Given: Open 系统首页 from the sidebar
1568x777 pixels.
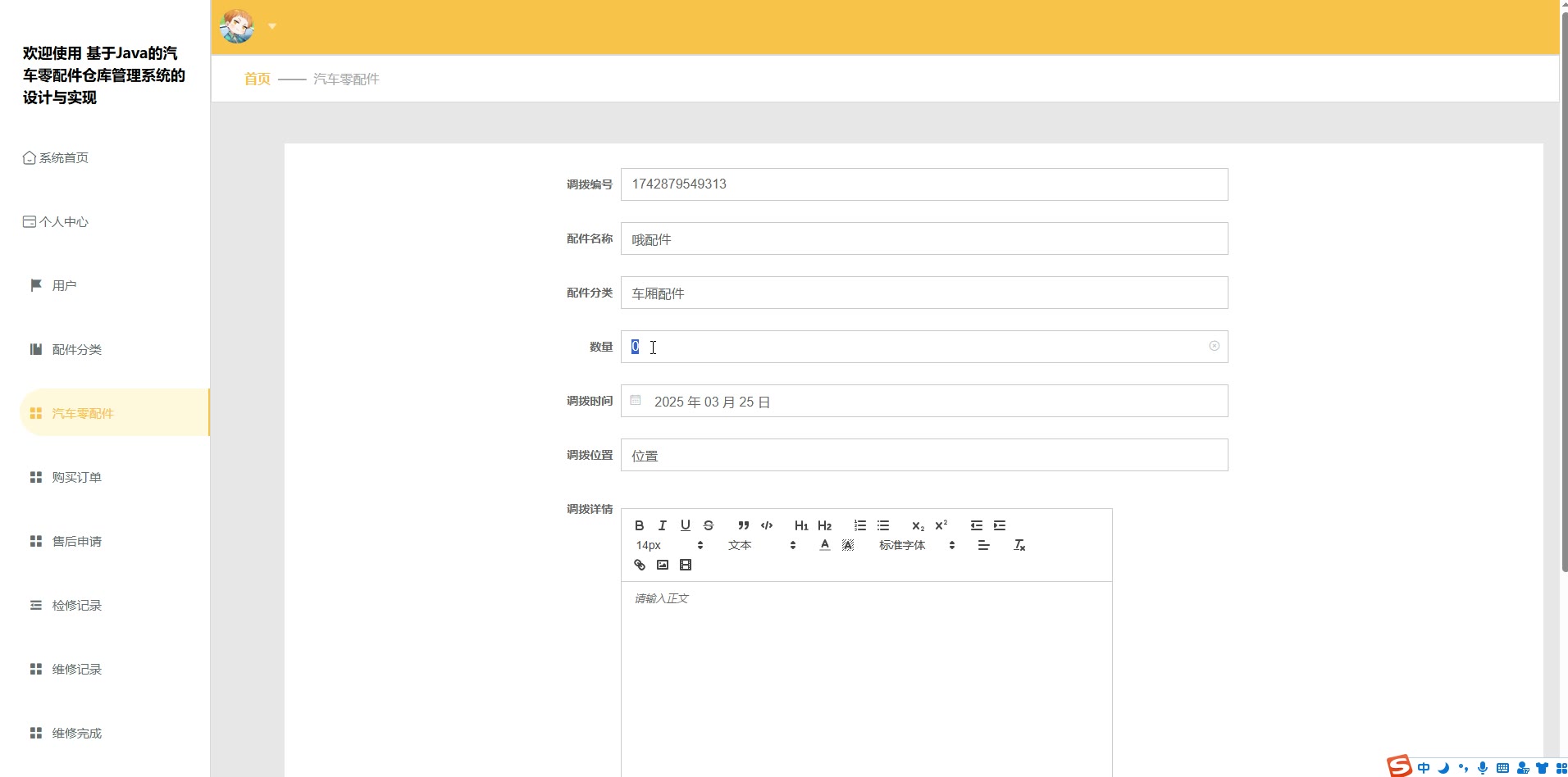Looking at the screenshot, I should click(x=63, y=157).
